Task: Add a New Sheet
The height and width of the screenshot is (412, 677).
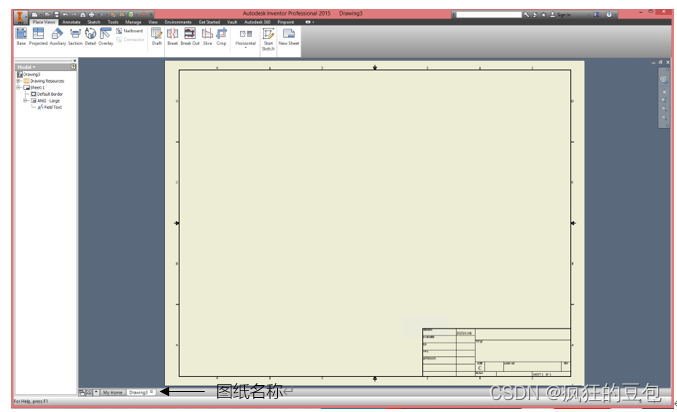Action: pos(289,36)
